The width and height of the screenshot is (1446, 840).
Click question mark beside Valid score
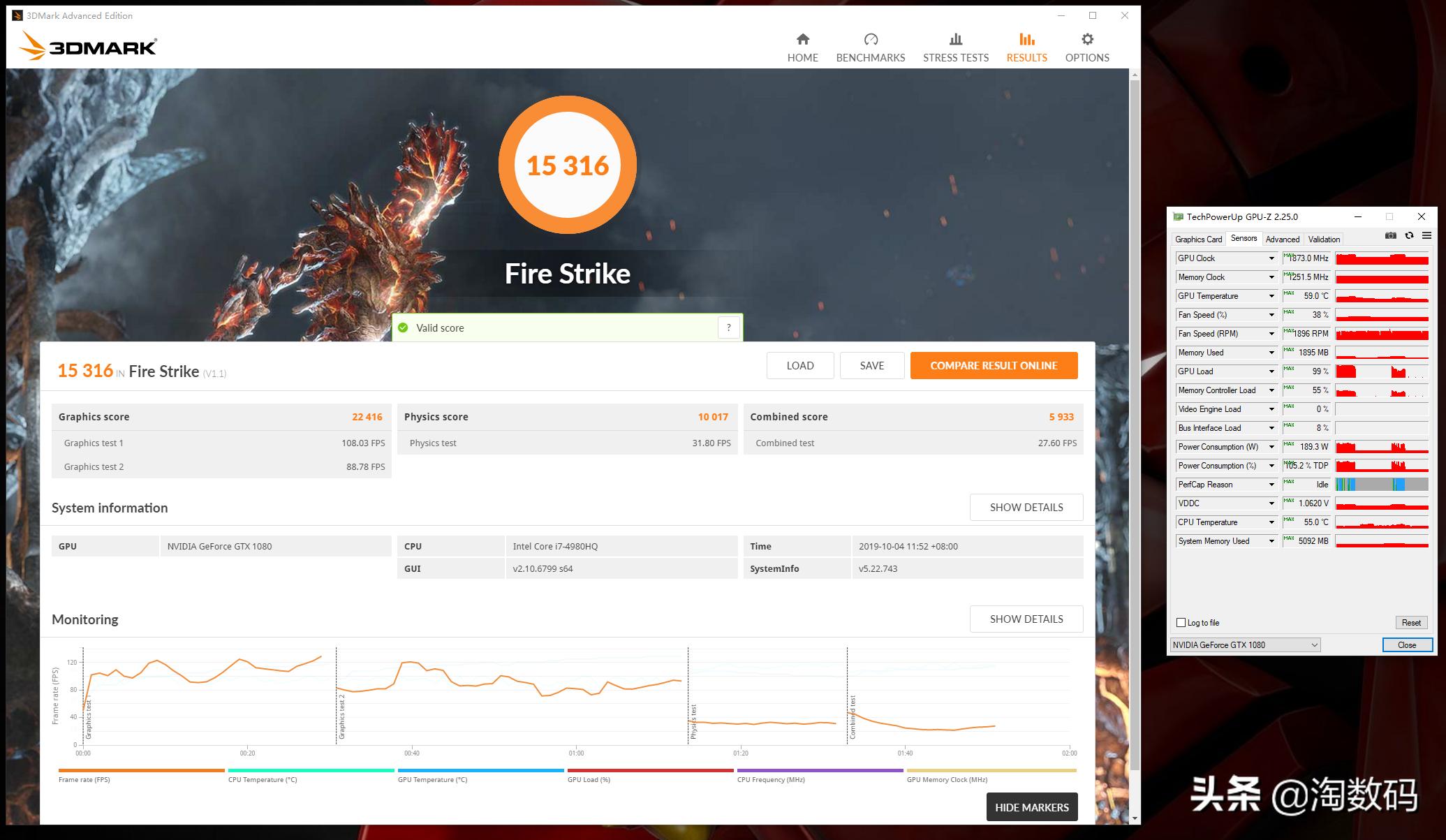pyautogui.click(x=728, y=327)
